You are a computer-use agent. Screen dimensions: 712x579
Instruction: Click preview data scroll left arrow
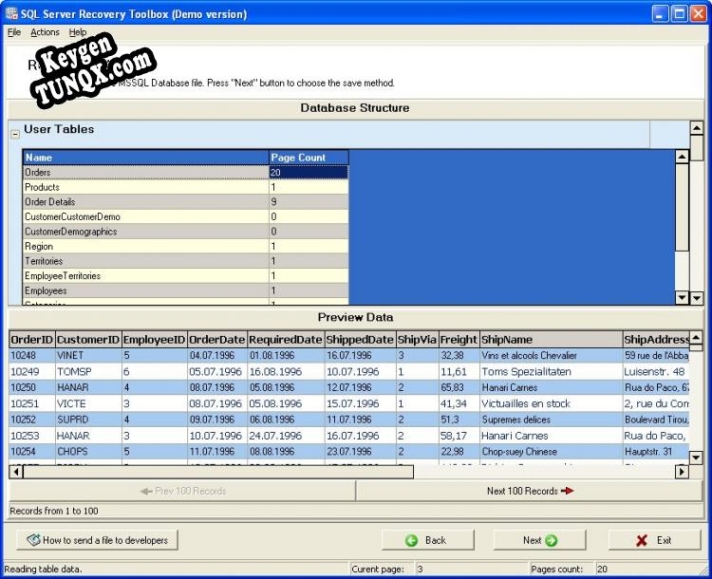point(16,472)
